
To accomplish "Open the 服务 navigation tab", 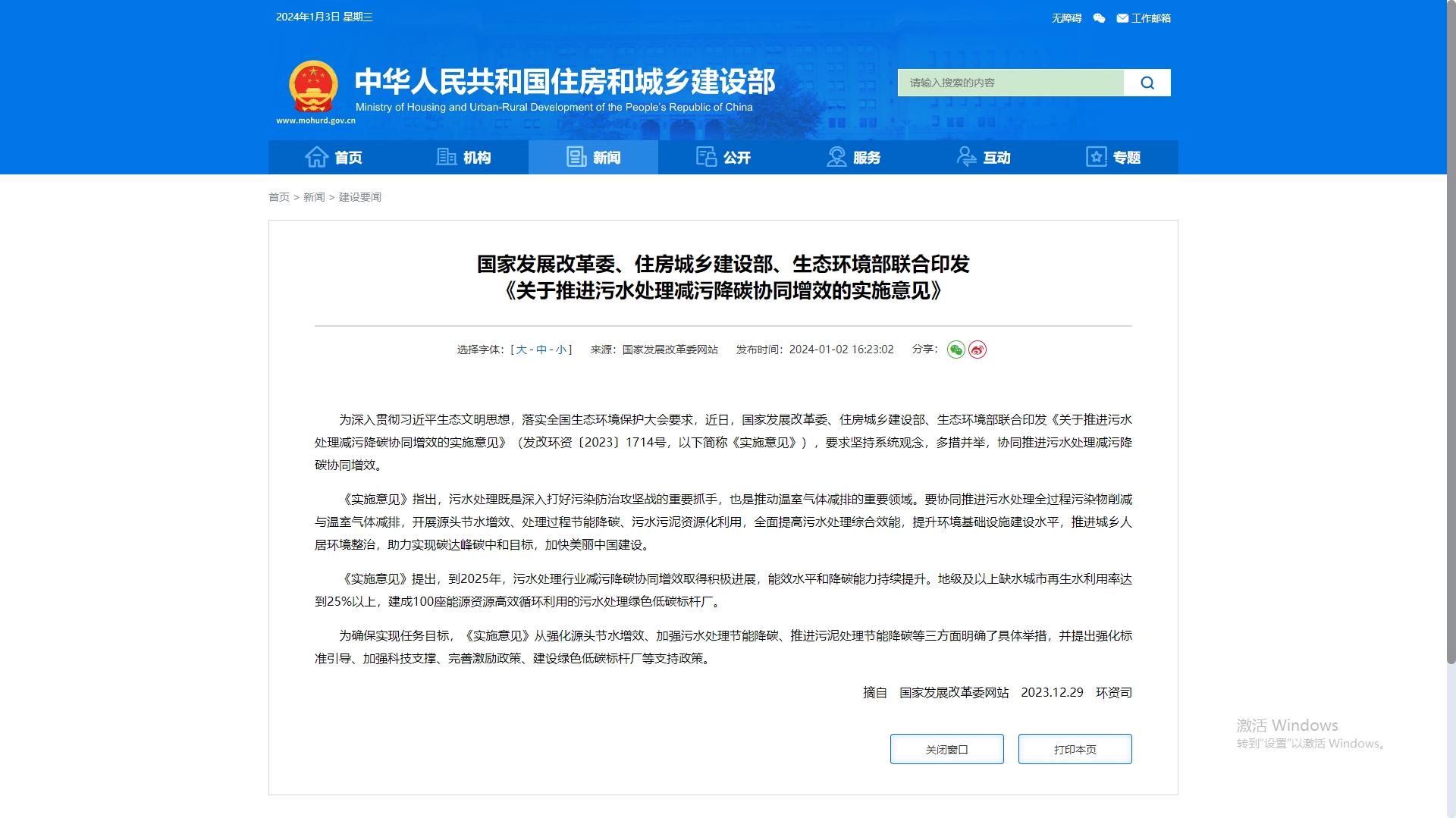I will pos(853,157).
